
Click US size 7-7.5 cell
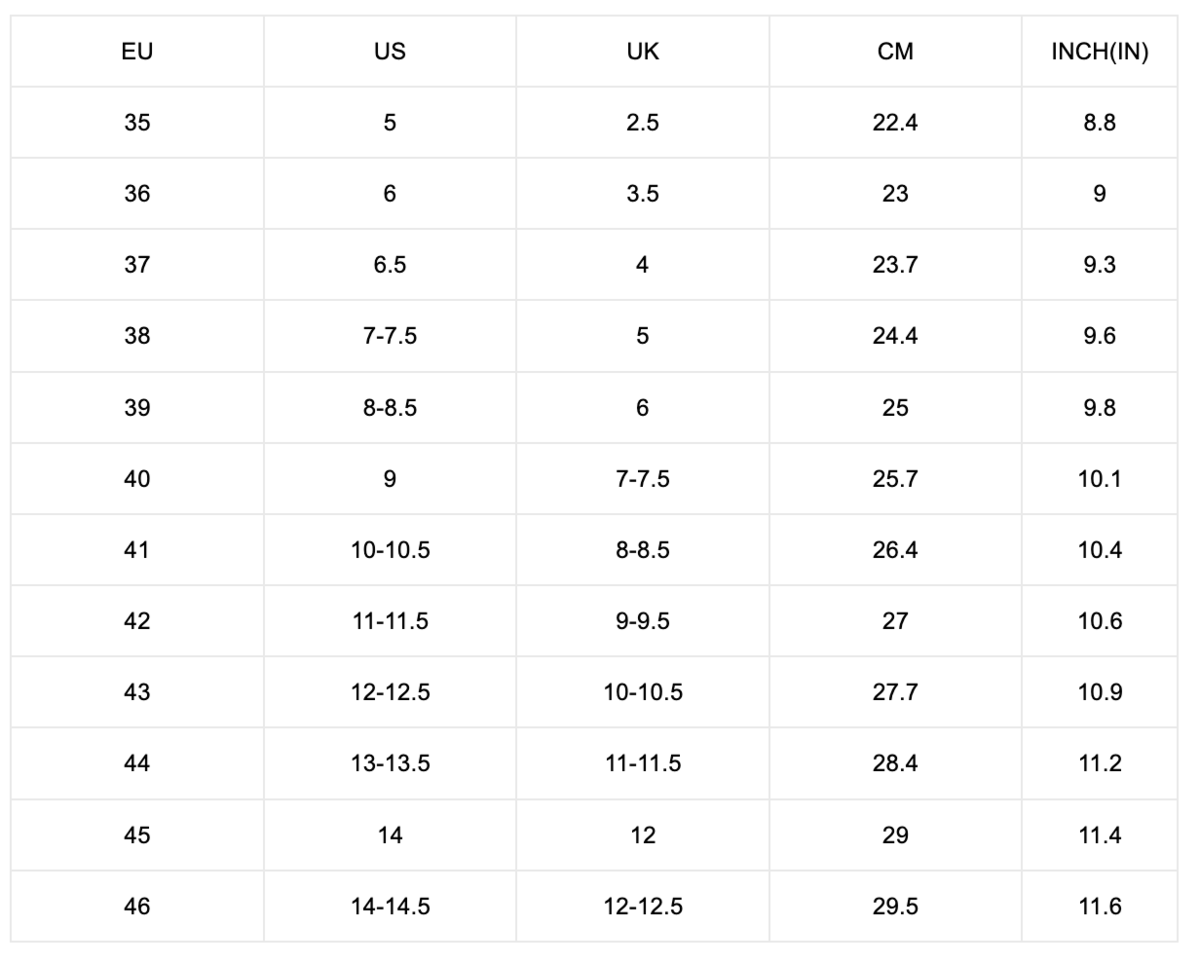point(390,336)
